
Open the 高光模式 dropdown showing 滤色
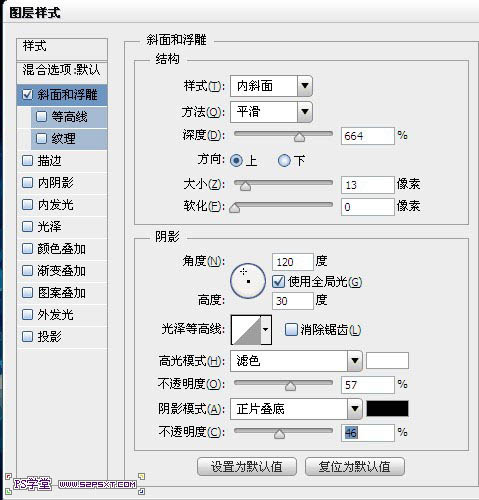[x=296, y=361]
